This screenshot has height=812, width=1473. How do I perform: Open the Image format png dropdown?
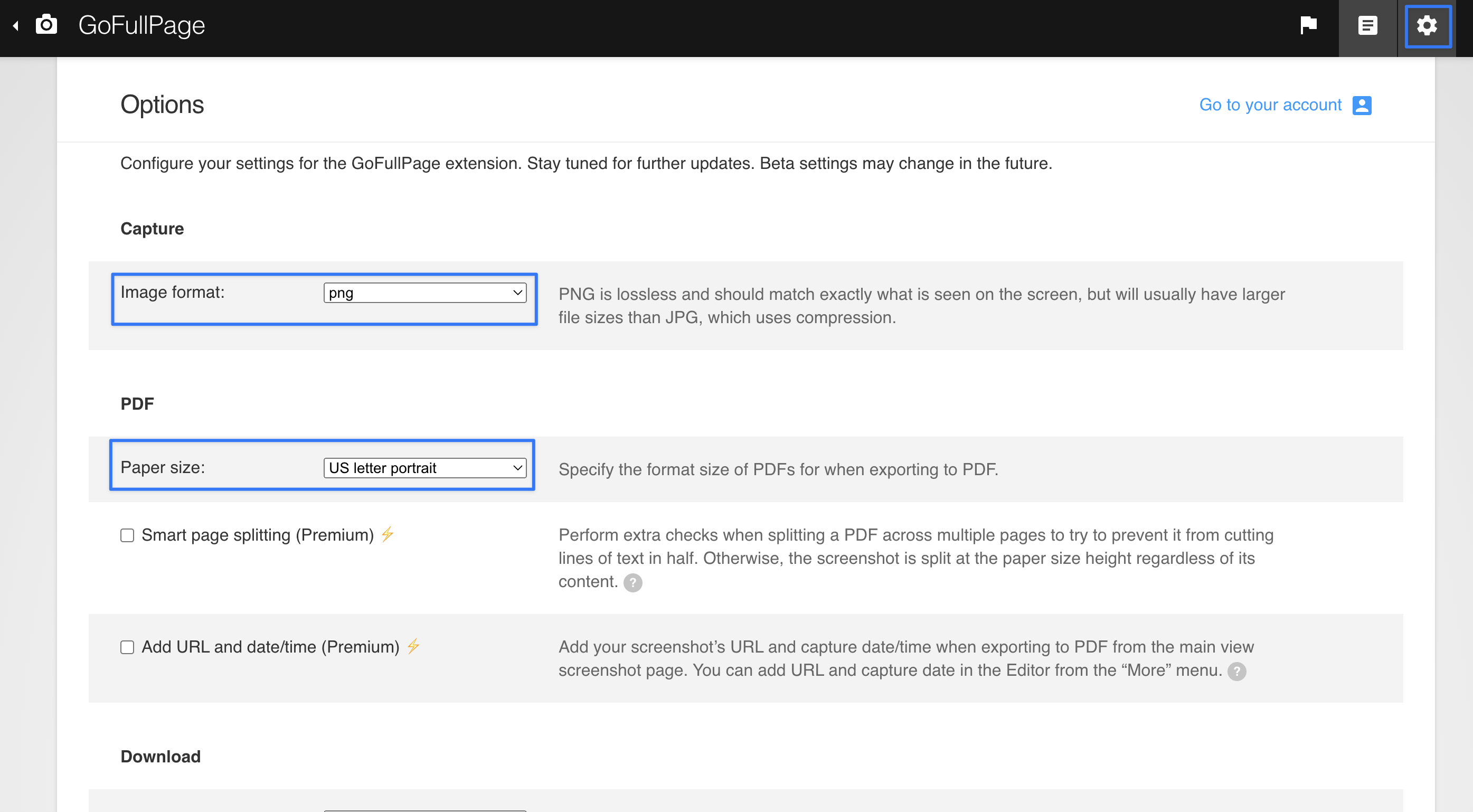click(425, 293)
